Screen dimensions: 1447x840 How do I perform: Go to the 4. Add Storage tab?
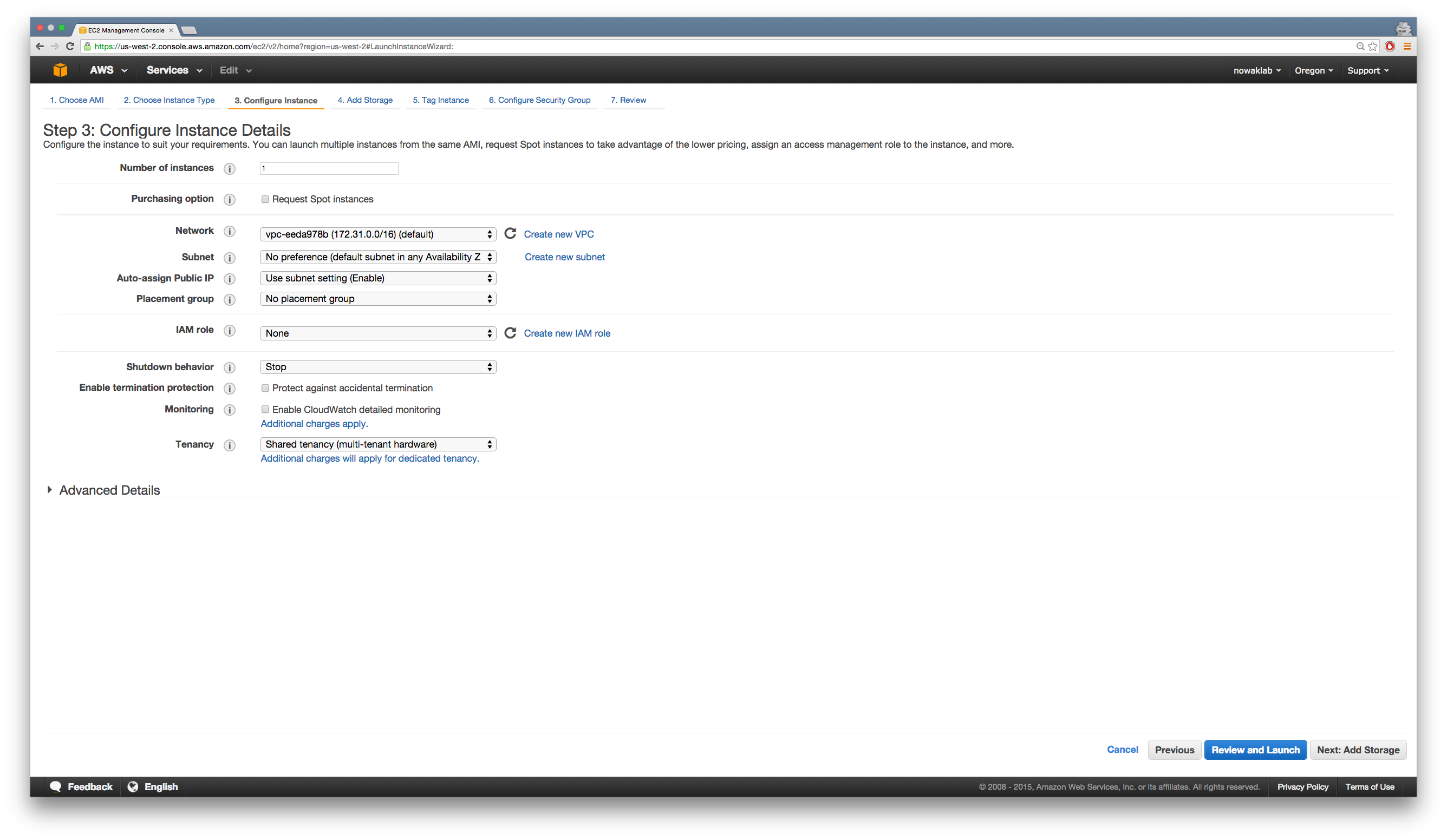click(x=365, y=100)
